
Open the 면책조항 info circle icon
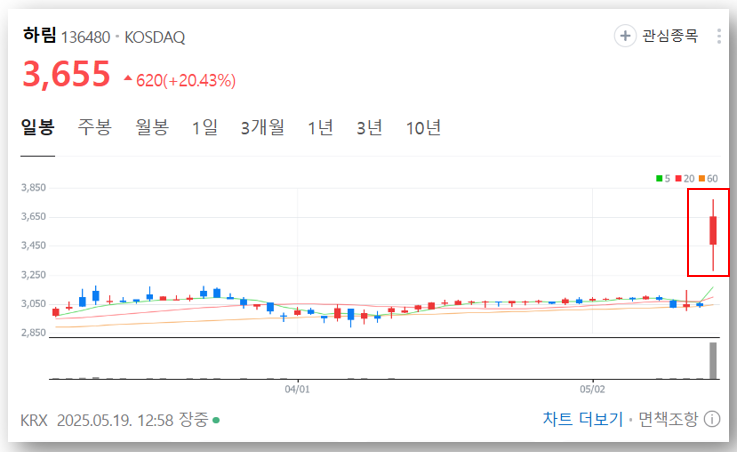coord(712,419)
